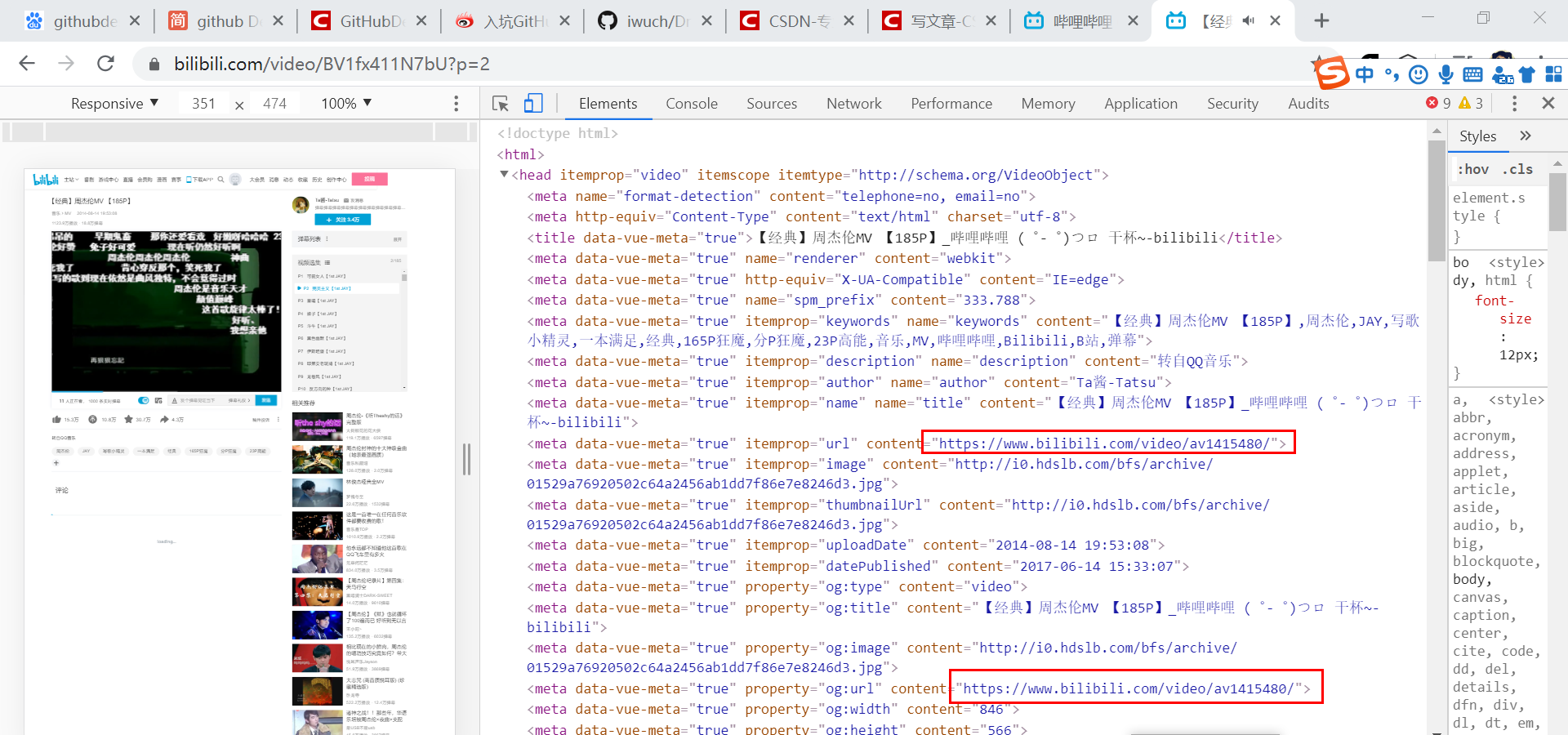Click the highlighted og:url video link
Screen dimensions: 1568x735
point(1135,688)
